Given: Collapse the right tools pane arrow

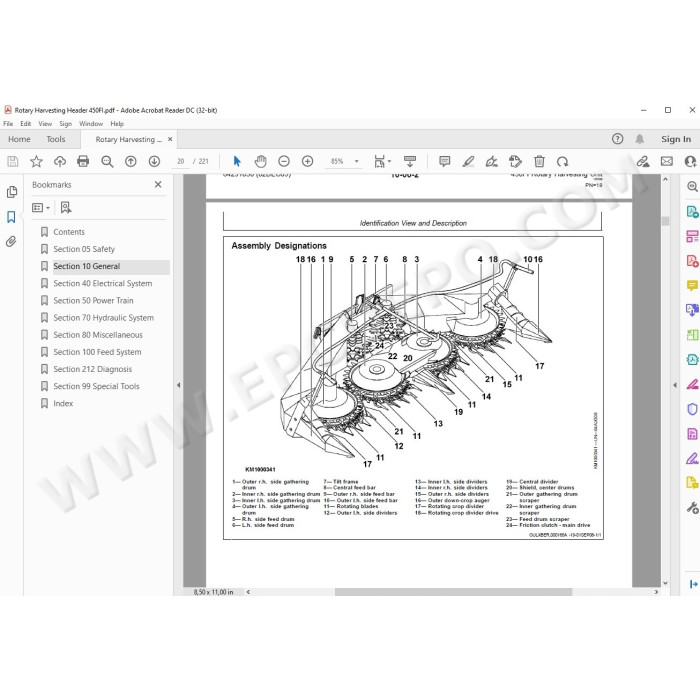Looking at the screenshot, I should click(x=675, y=385).
